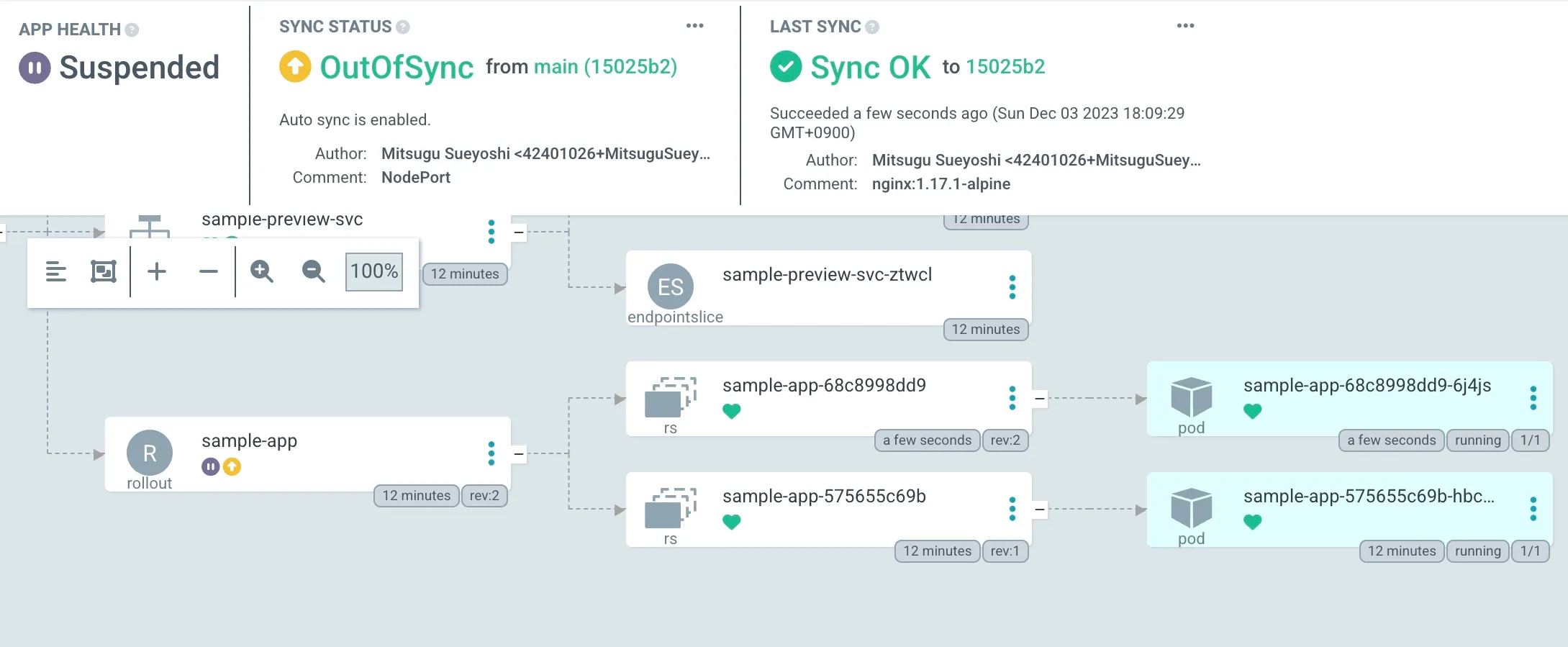Open the LAST SYNC three-dot menu
1568x647 pixels.
point(1185,26)
